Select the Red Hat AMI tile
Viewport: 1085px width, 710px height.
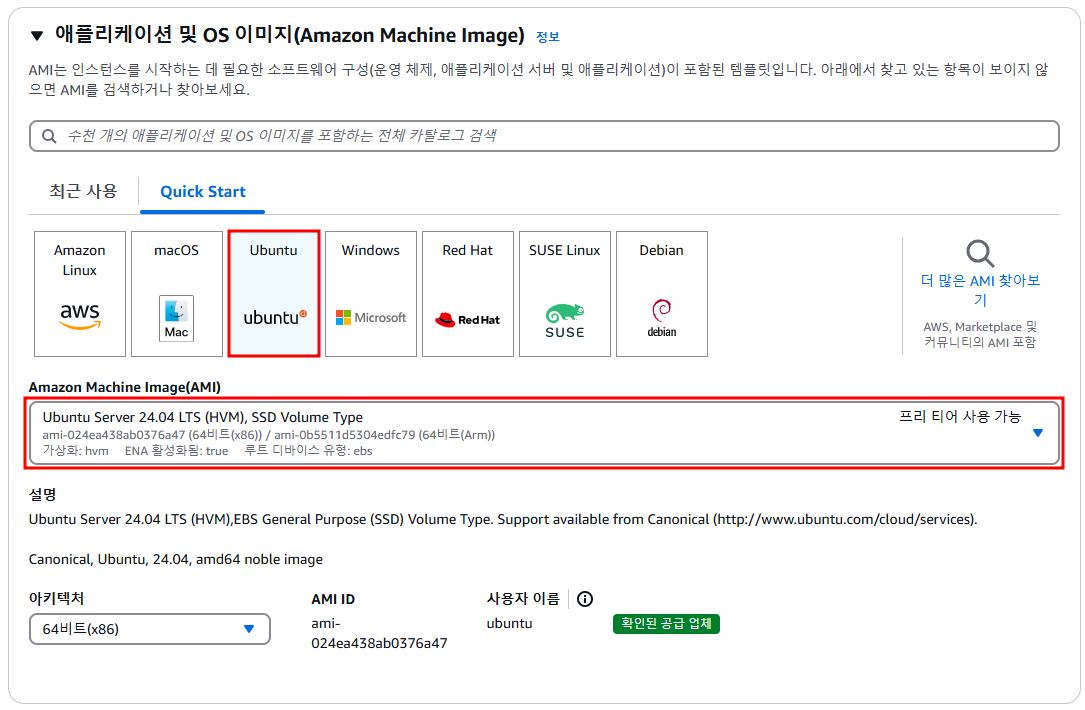[x=468, y=294]
